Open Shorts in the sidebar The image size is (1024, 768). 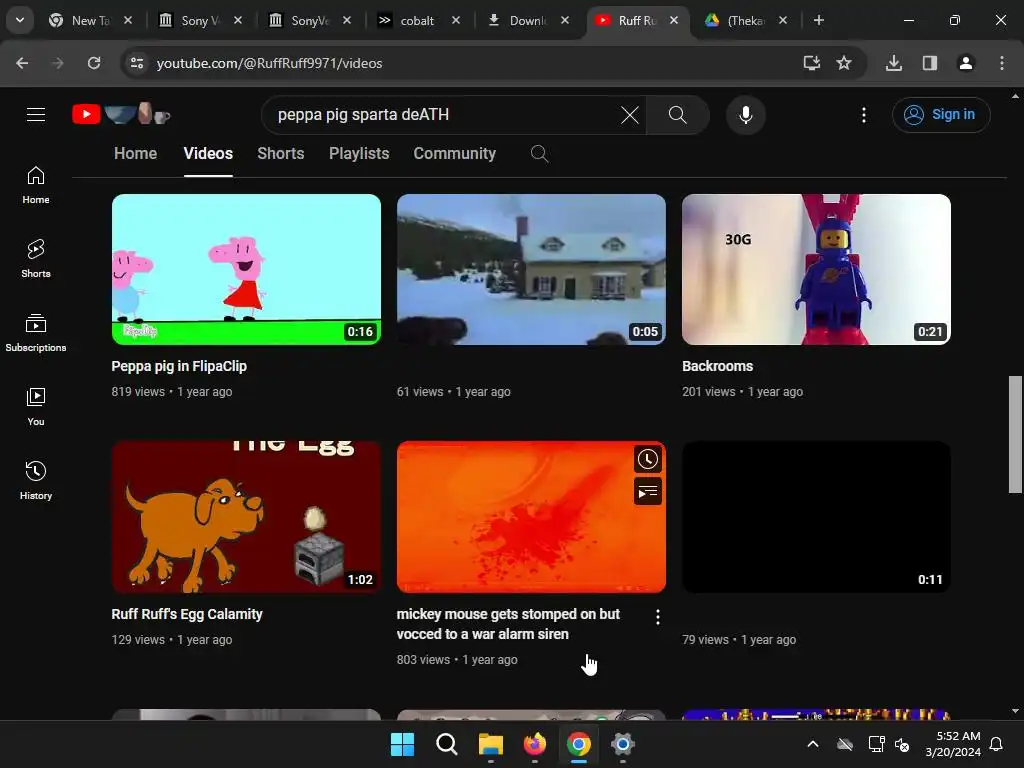(x=36, y=259)
